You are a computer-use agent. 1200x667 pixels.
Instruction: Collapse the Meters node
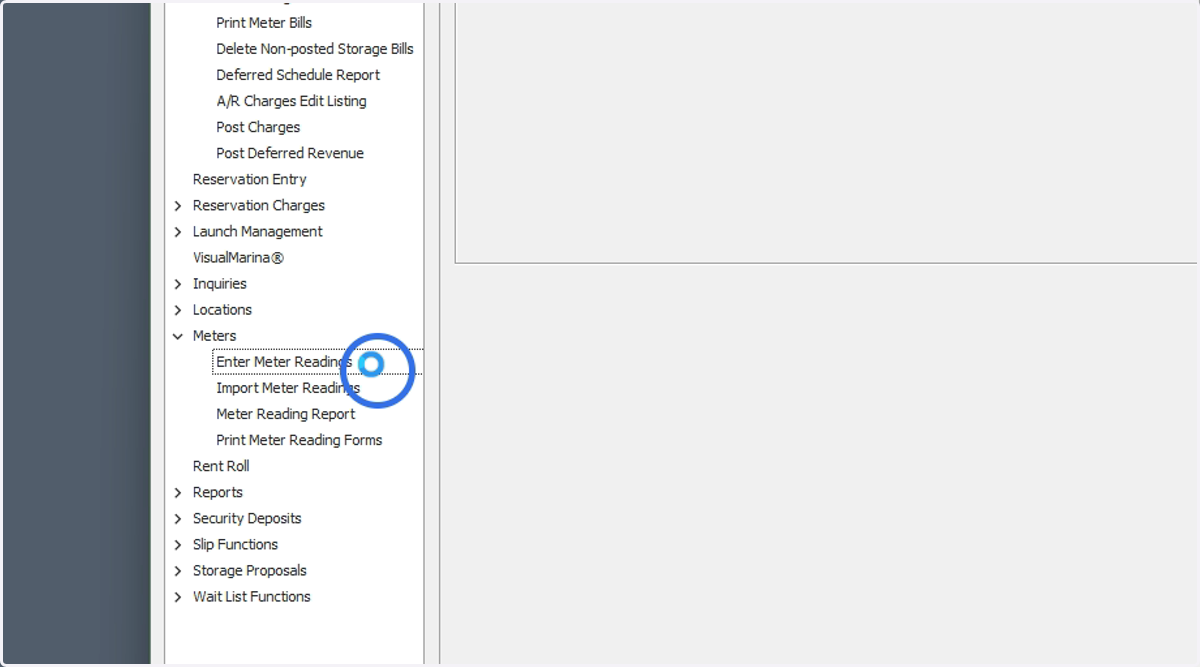[178, 335]
